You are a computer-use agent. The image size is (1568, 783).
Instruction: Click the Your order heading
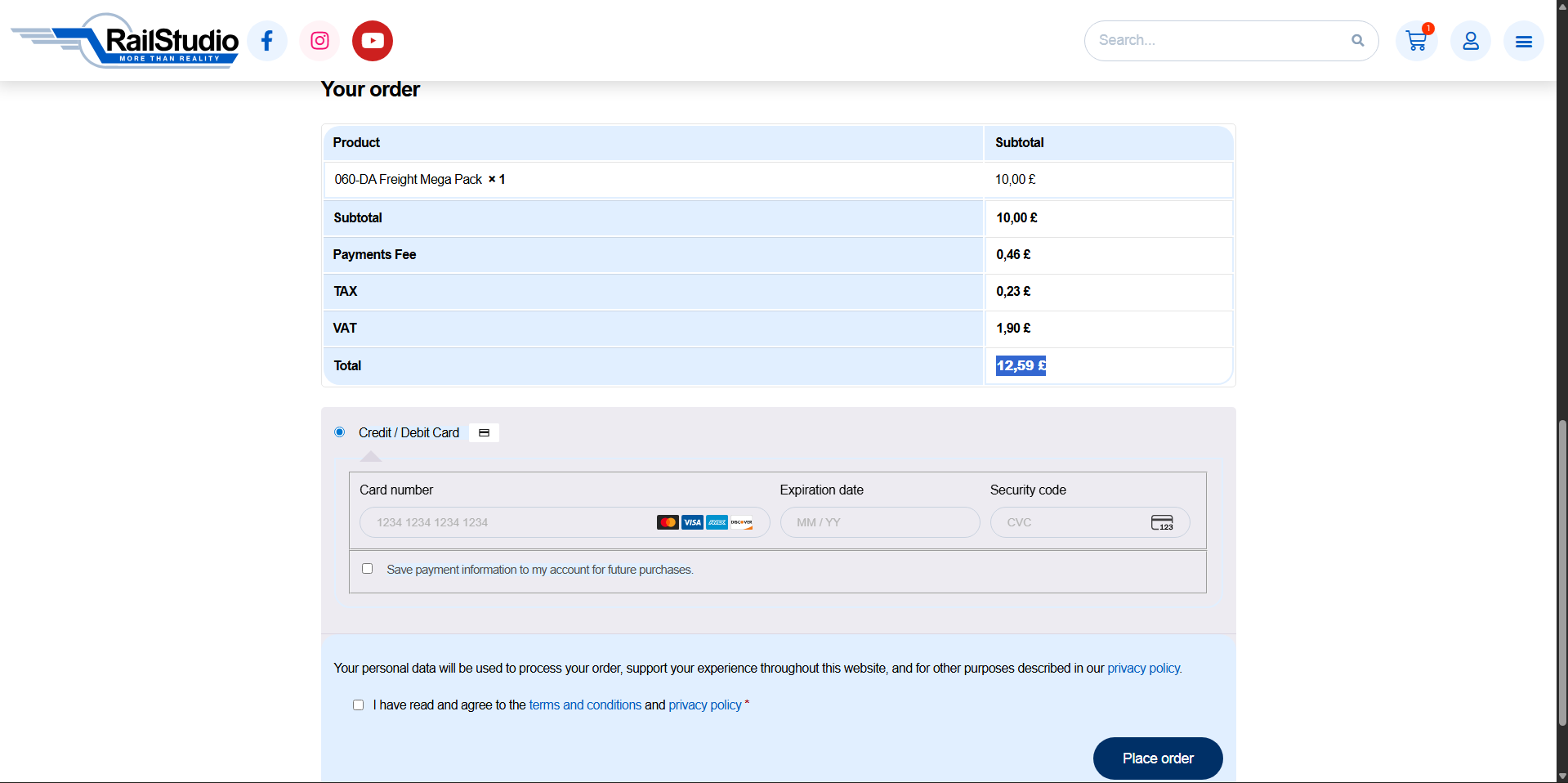coord(370,89)
